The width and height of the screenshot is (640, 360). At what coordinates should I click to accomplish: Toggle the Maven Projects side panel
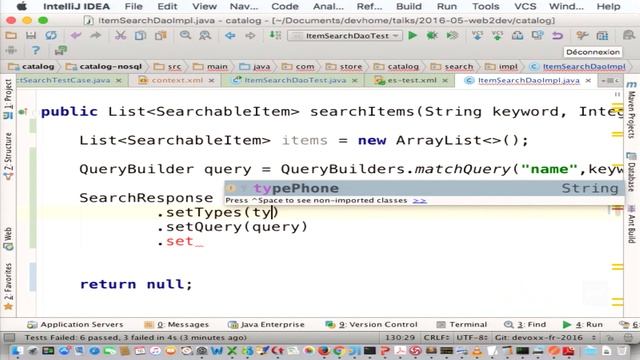[631, 110]
